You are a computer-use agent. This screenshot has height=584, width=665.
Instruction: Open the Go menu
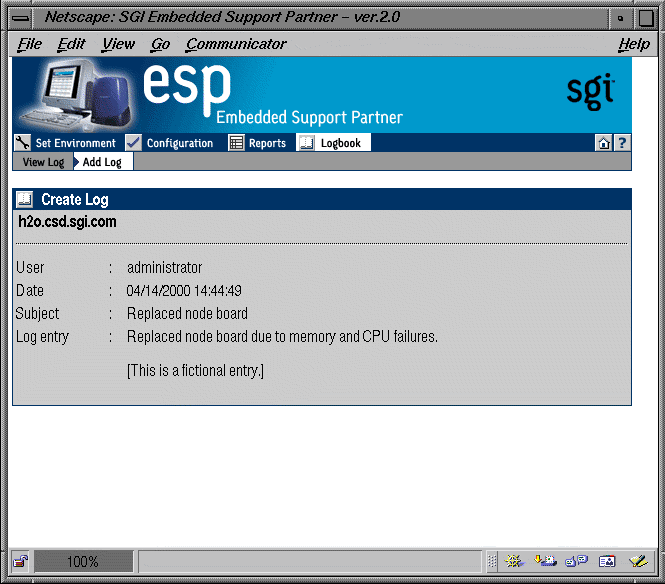(x=160, y=44)
